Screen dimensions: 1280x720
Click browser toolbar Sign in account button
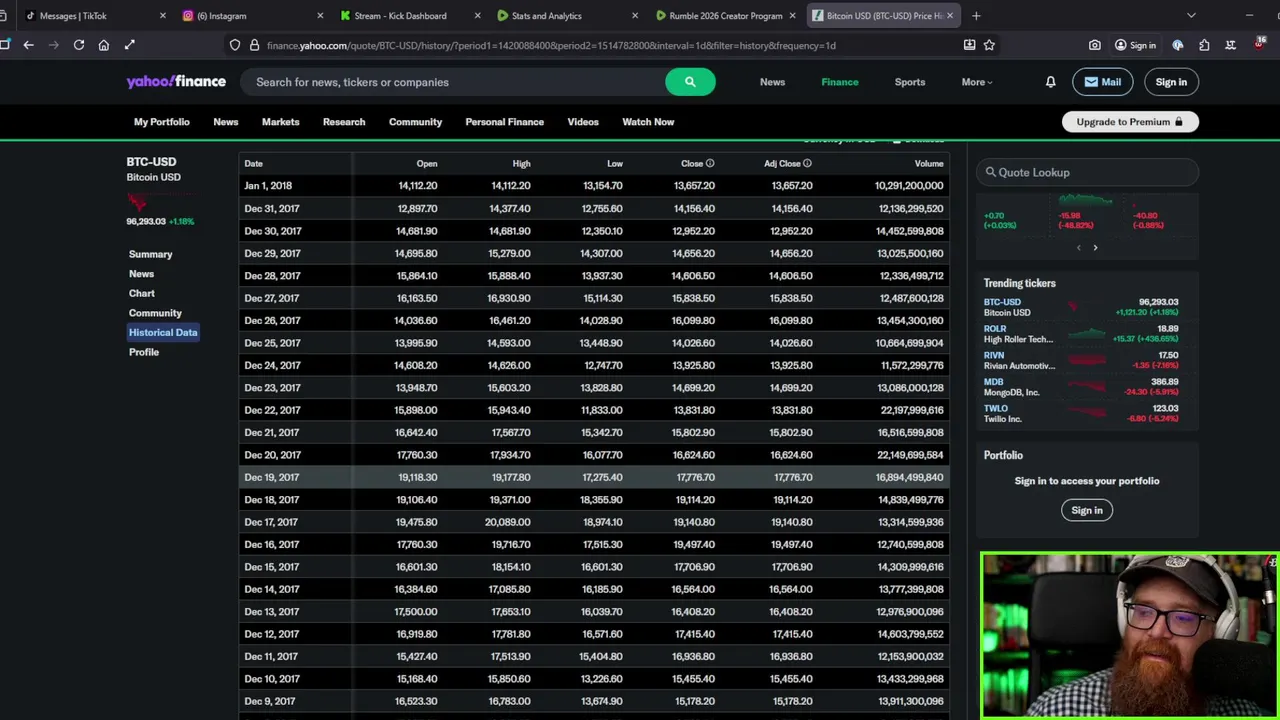1135,45
